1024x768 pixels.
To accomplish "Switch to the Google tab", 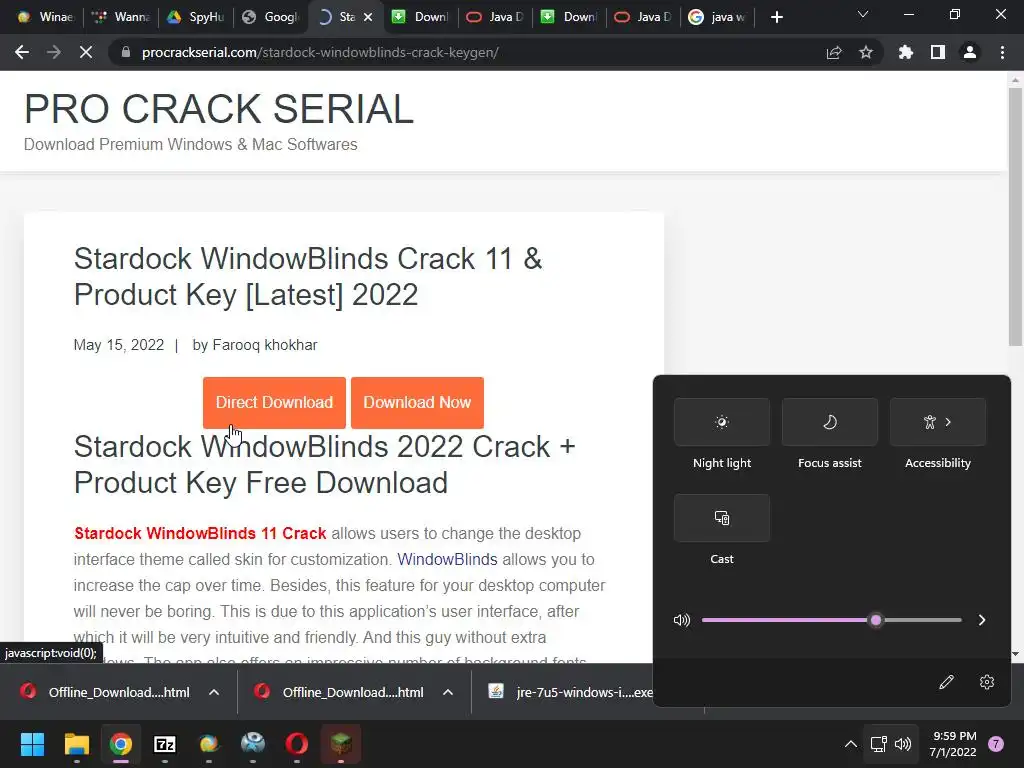I will pos(270,17).
